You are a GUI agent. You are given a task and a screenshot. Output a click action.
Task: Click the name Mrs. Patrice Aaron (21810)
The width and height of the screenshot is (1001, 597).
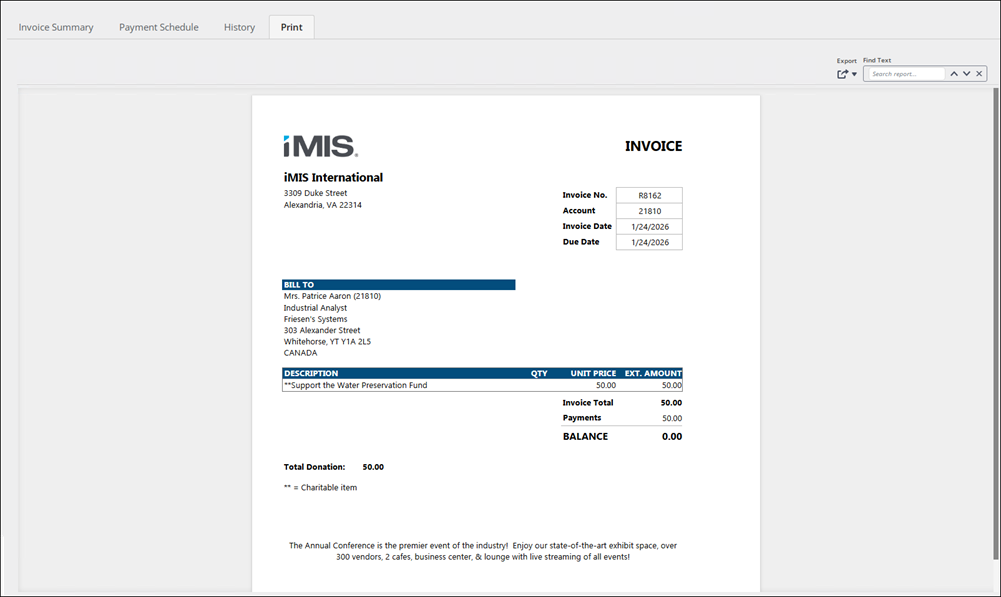tap(332, 296)
